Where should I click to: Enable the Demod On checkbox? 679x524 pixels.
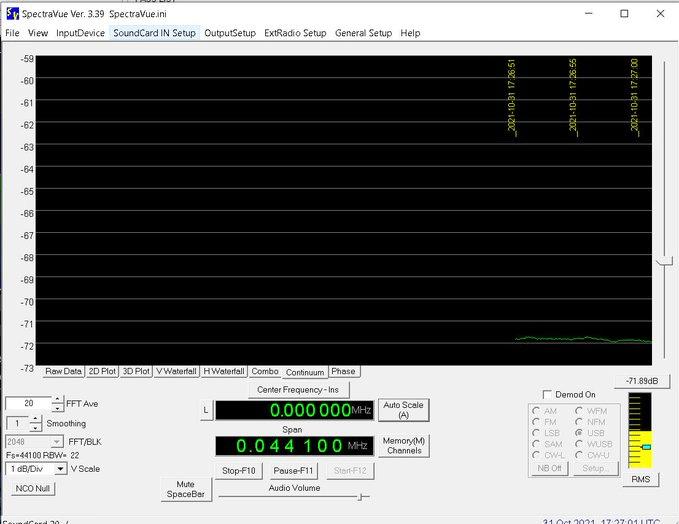click(546, 394)
